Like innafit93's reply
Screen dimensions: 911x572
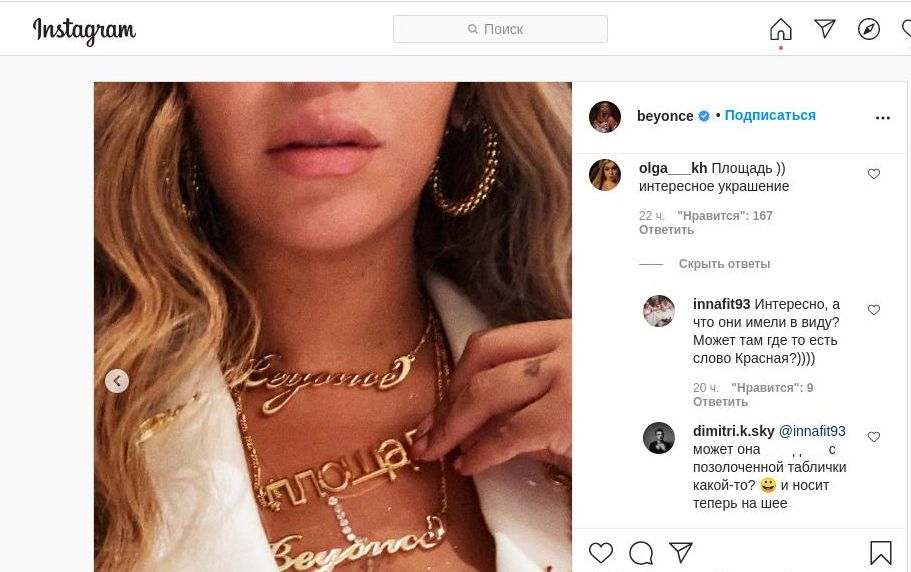click(x=874, y=310)
